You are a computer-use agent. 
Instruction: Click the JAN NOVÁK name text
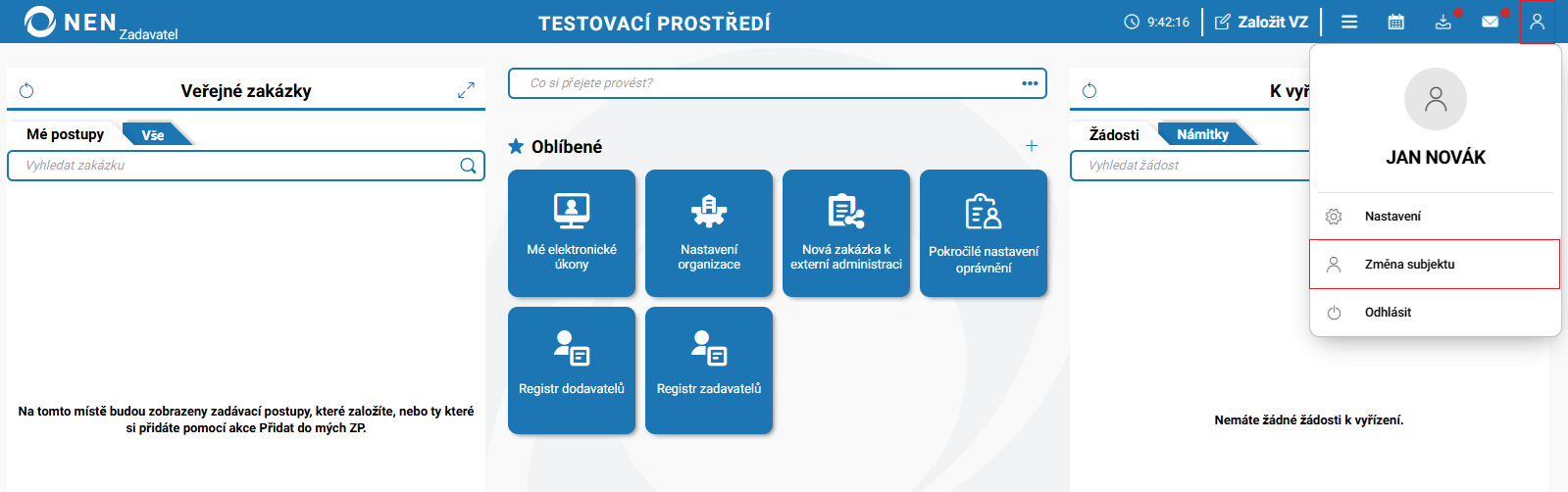1436,158
